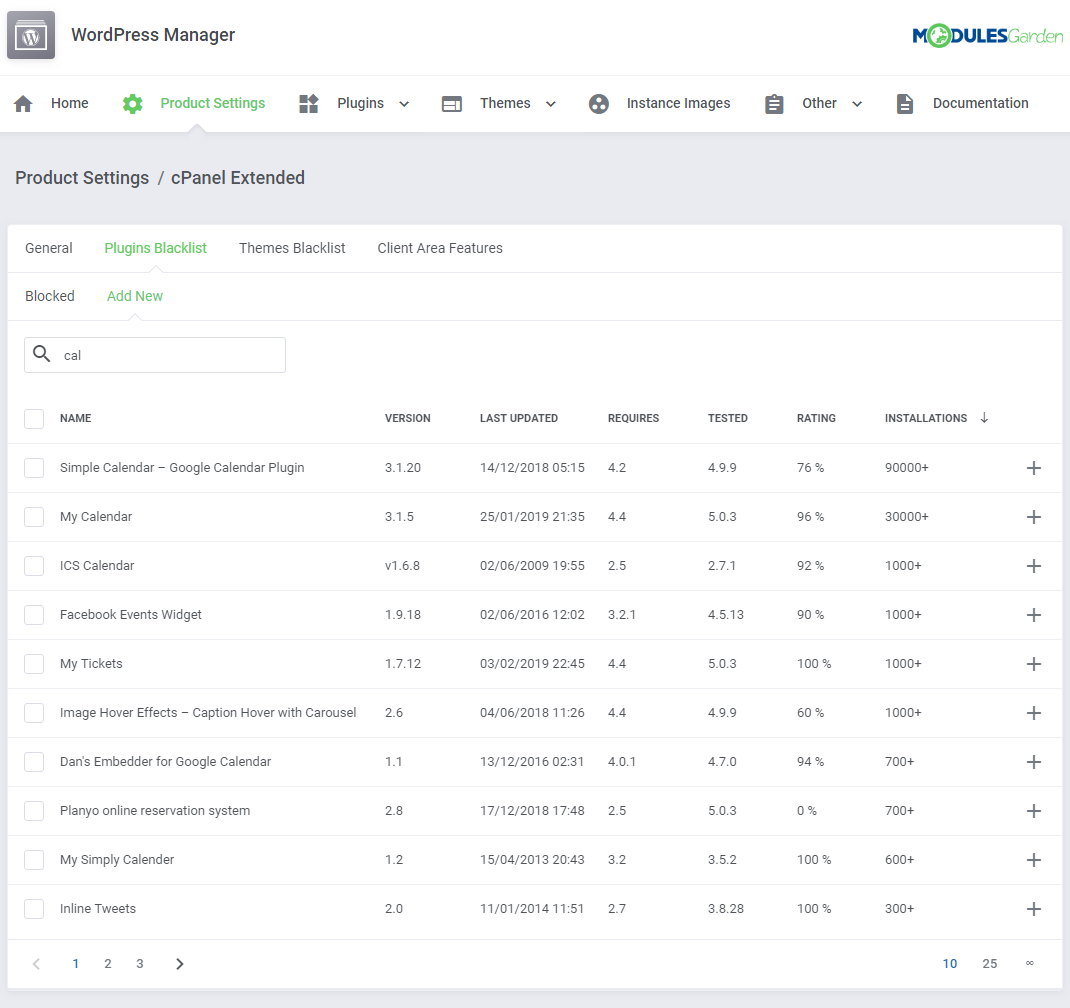
Task: Show 10 entries per page
Action: pyautogui.click(x=950, y=964)
